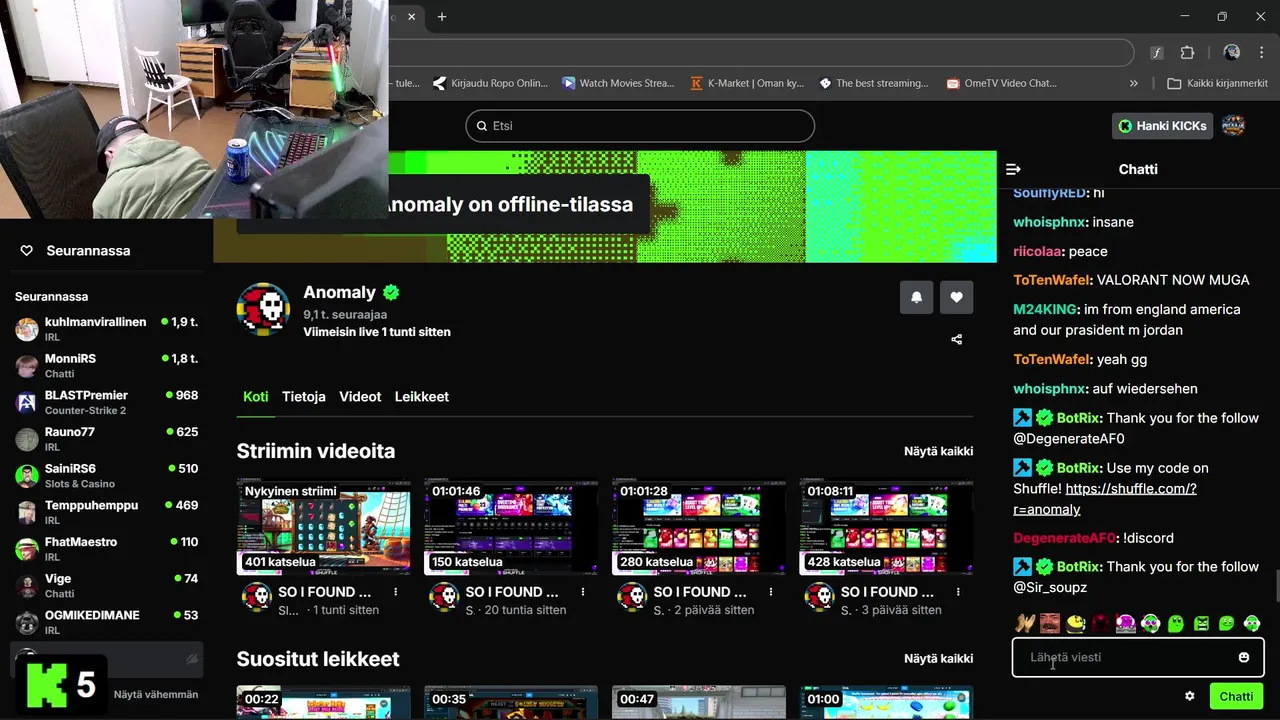
Task: Open BLASTPremier channel in the sidebar
Action: tap(106, 402)
